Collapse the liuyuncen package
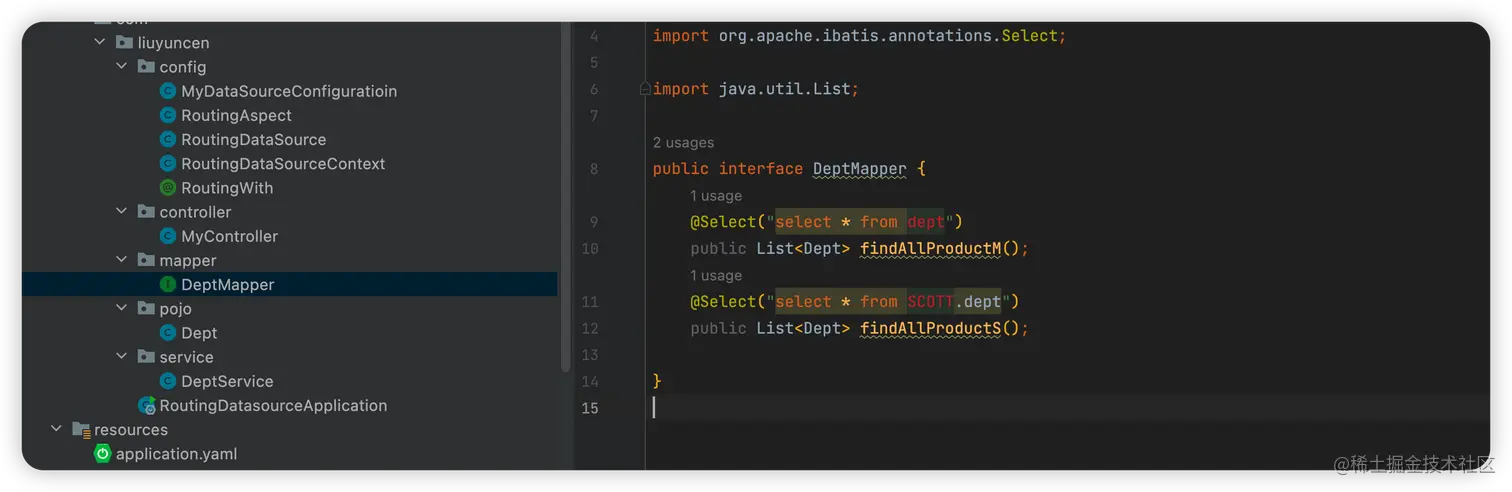 click(100, 43)
